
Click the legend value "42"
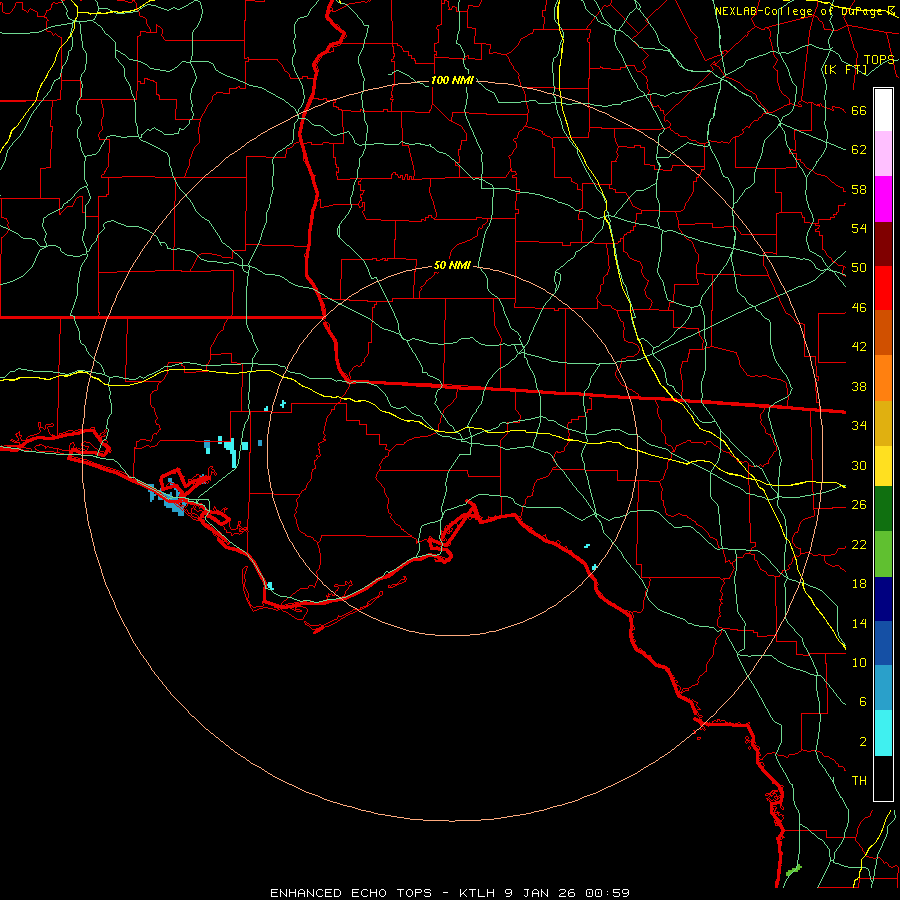pos(859,347)
